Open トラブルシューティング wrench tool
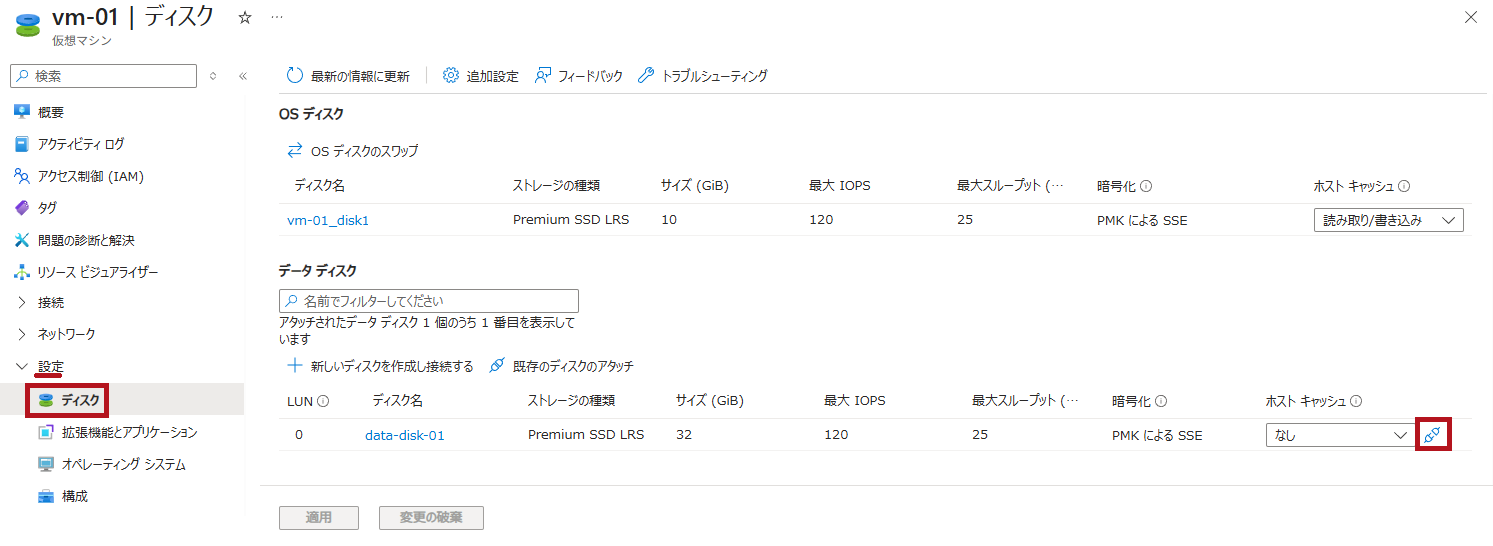The image size is (1493, 546). (646, 76)
